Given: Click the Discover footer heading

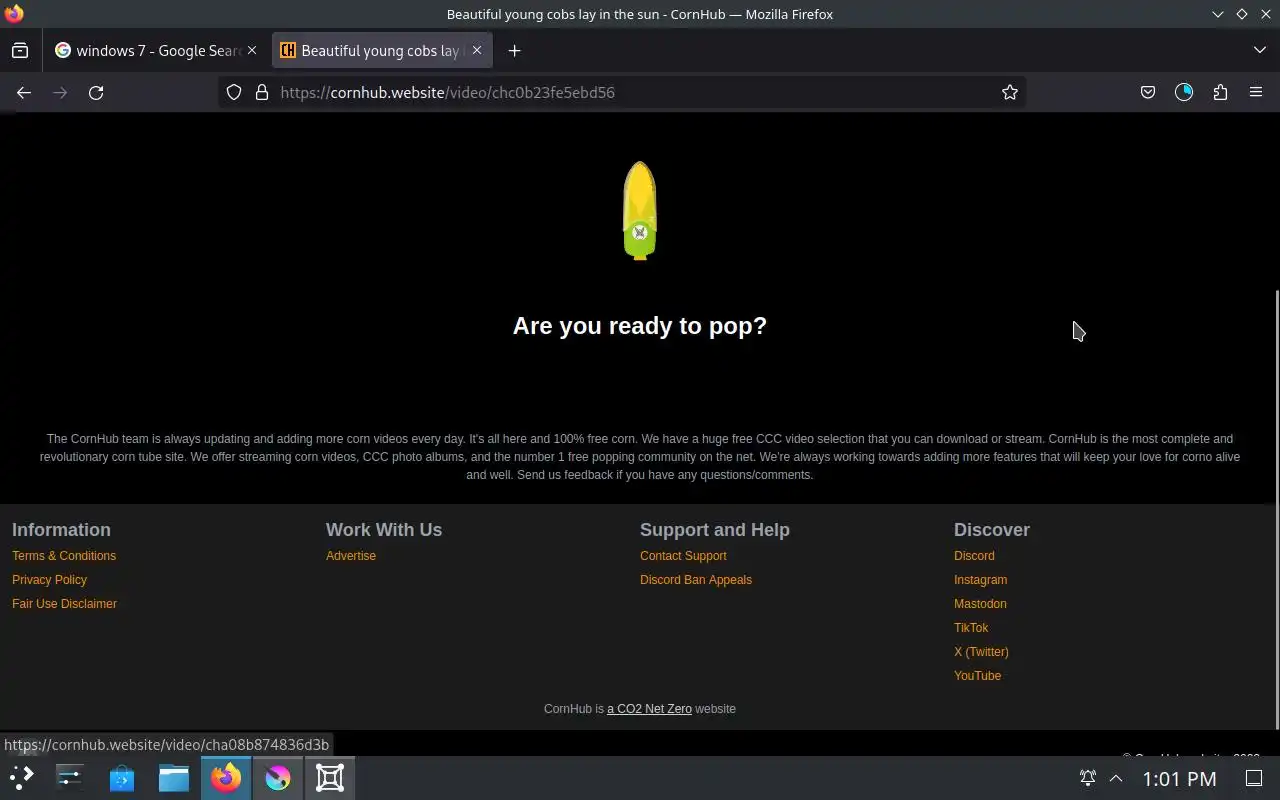Looking at the screenshot, I should pos(992,530).
